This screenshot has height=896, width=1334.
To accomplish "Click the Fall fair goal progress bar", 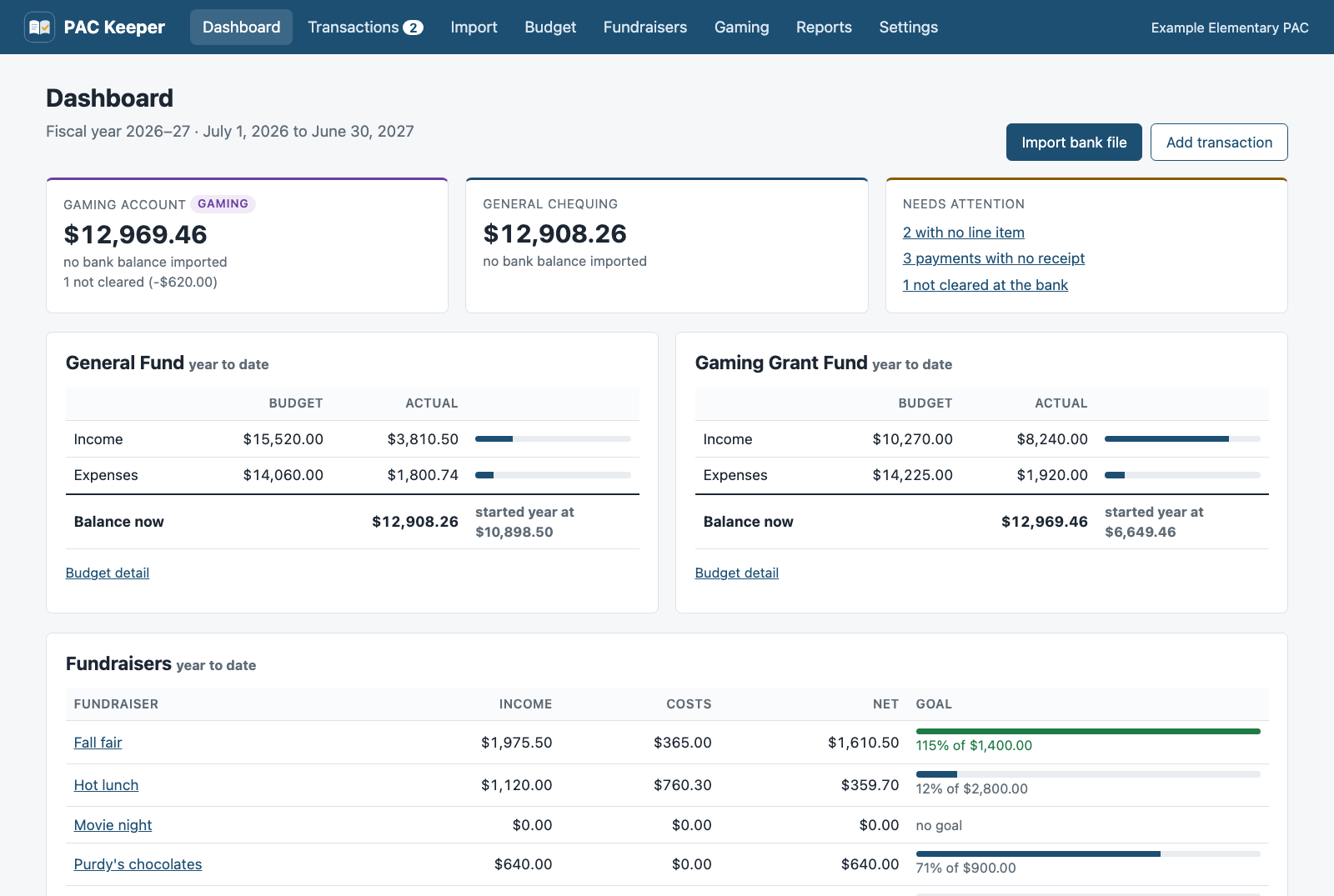I will click(1088, 731).
